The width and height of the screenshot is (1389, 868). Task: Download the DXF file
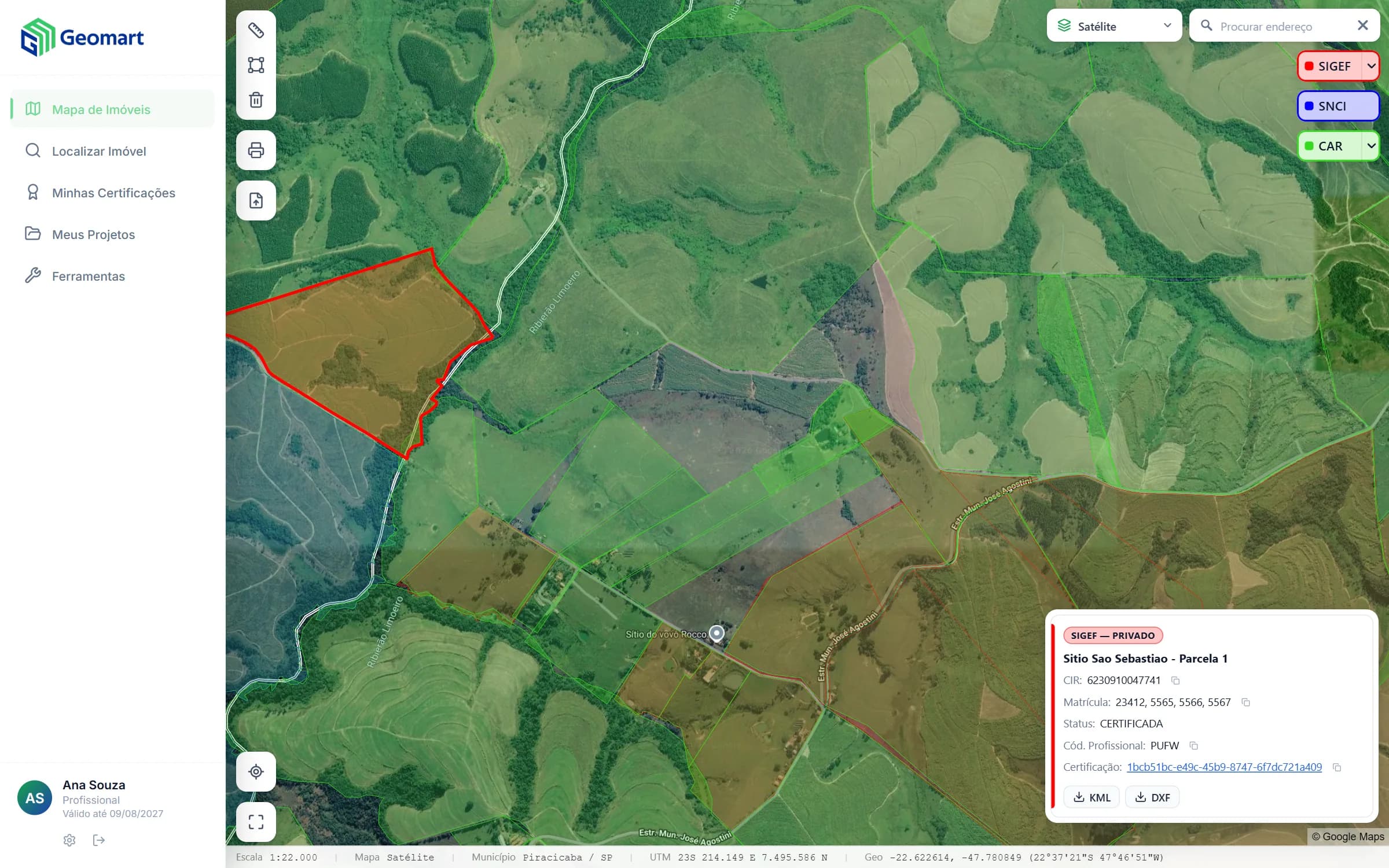coord(1152,797)
